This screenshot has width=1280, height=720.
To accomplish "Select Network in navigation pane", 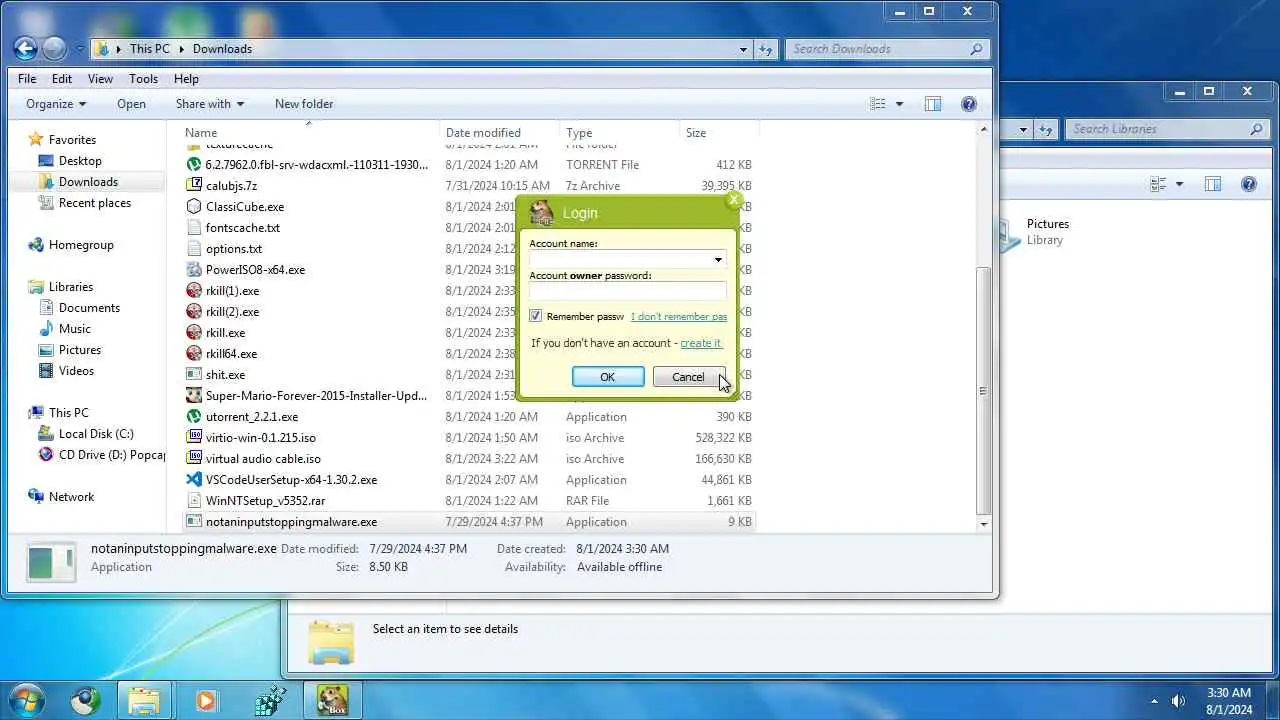I will point(71,497).
